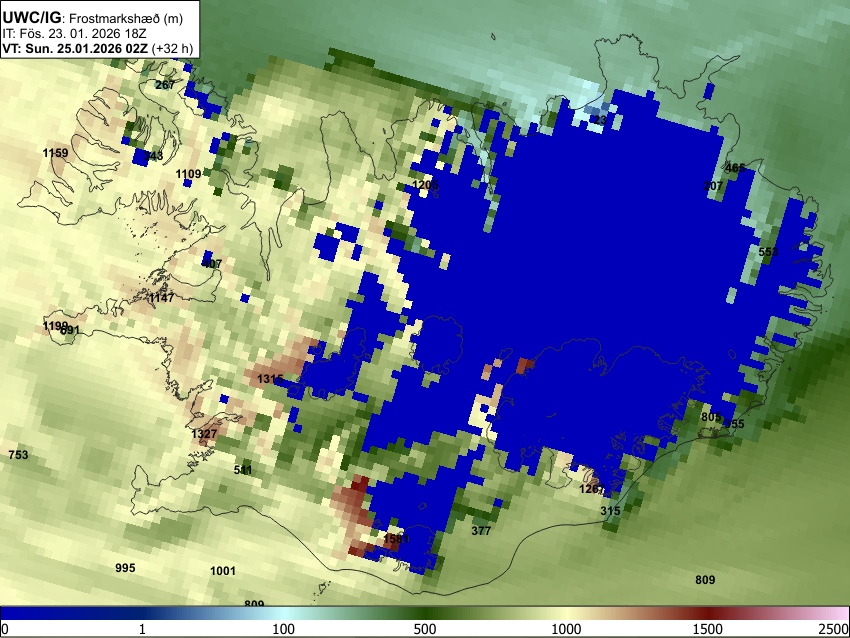Select the legend tick labeled 100
850x638 pixels.
[284, 629]
